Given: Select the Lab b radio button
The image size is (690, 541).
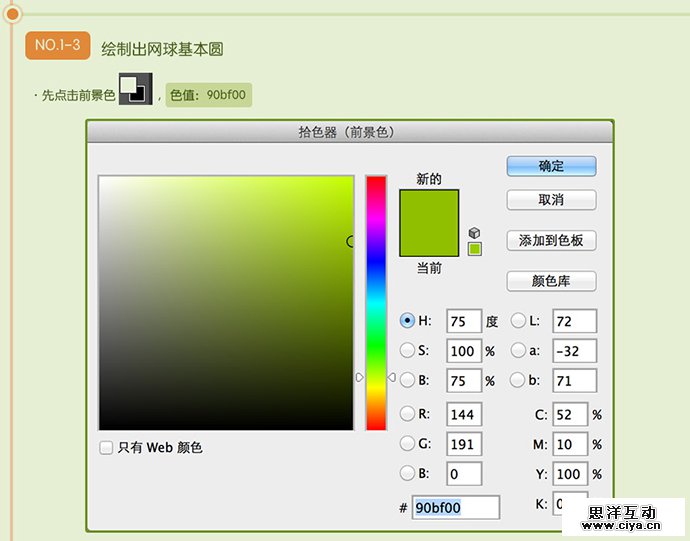Looking at the screenshot, I should coord(518,380).
